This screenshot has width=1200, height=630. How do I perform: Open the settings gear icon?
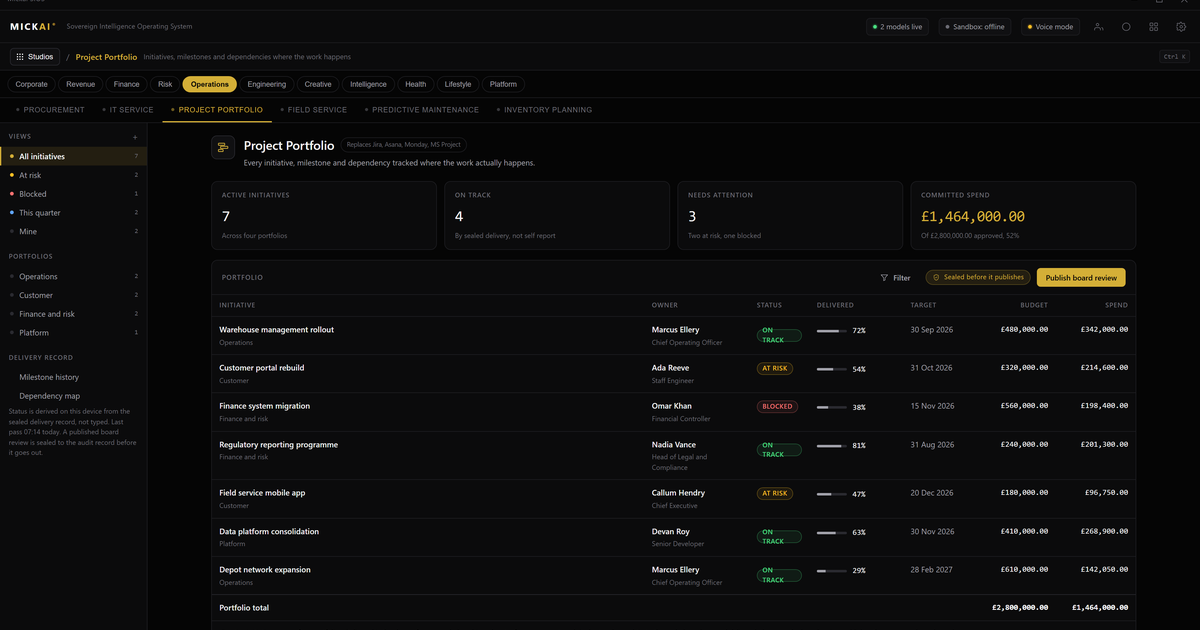click(x=1181, y=27)
